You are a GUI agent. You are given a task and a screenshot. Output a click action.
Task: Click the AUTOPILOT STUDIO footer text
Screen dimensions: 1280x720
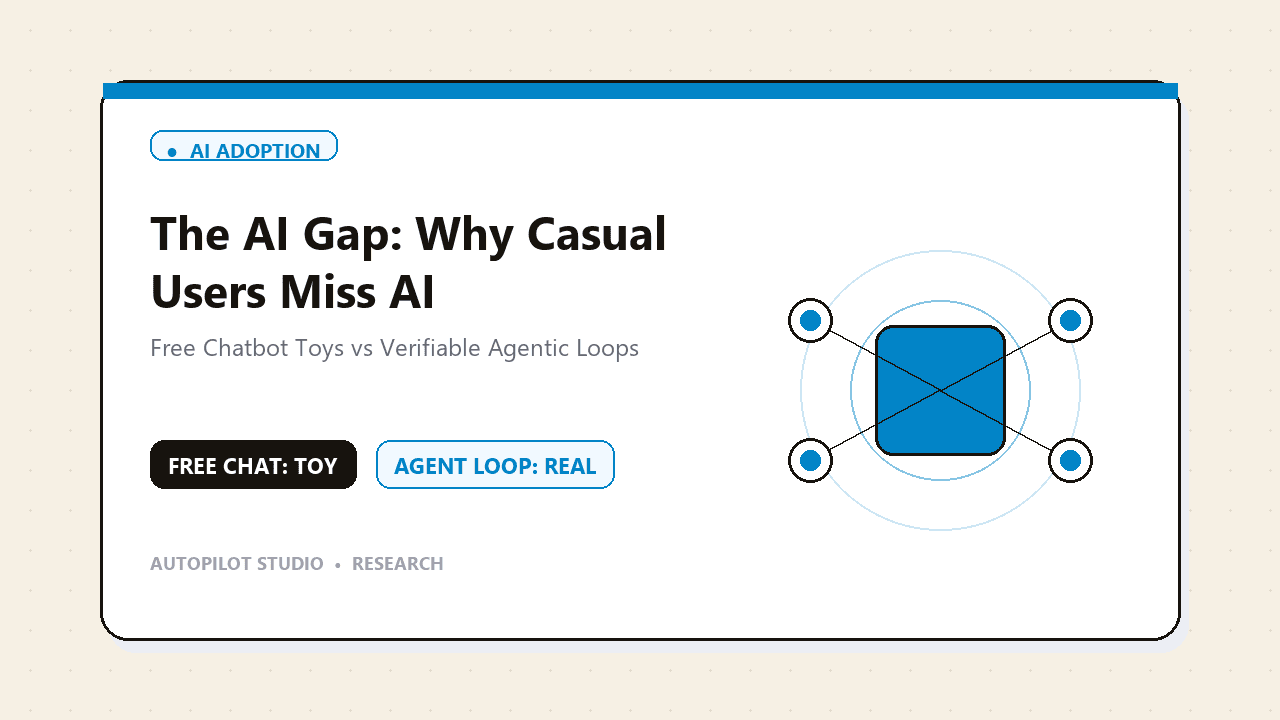tap(237, 564)
